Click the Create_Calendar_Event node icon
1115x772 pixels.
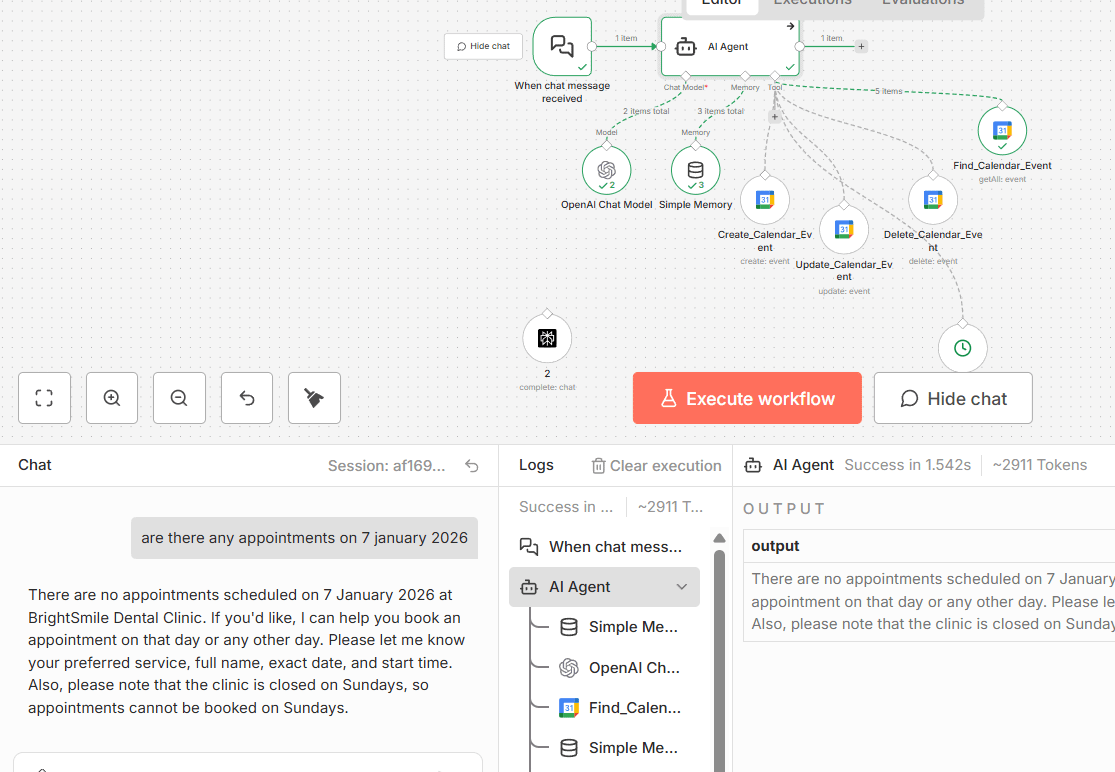(x=765, y=200)
